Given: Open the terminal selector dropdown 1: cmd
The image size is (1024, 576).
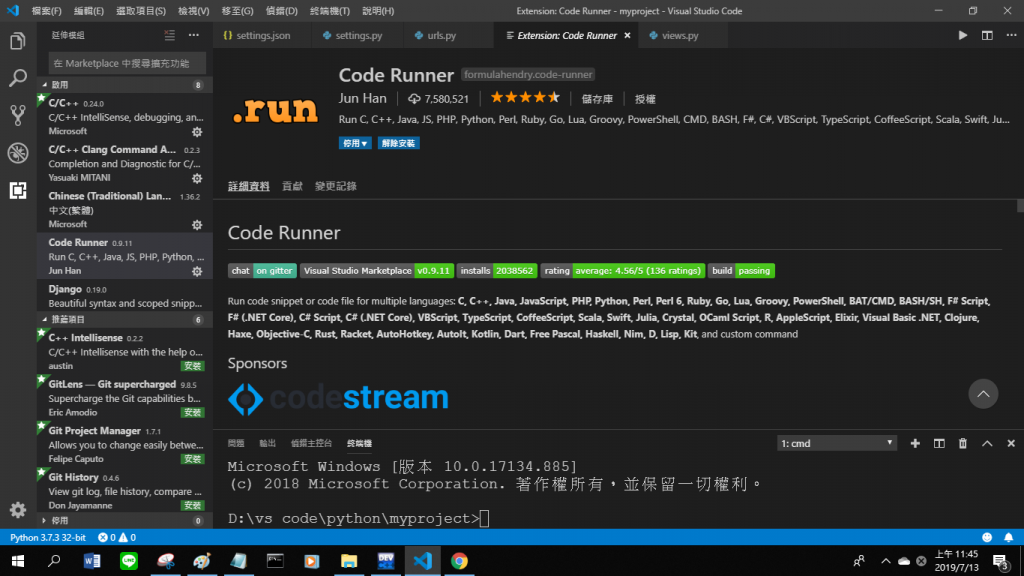Looking at the screenshot, I should 837,443.
